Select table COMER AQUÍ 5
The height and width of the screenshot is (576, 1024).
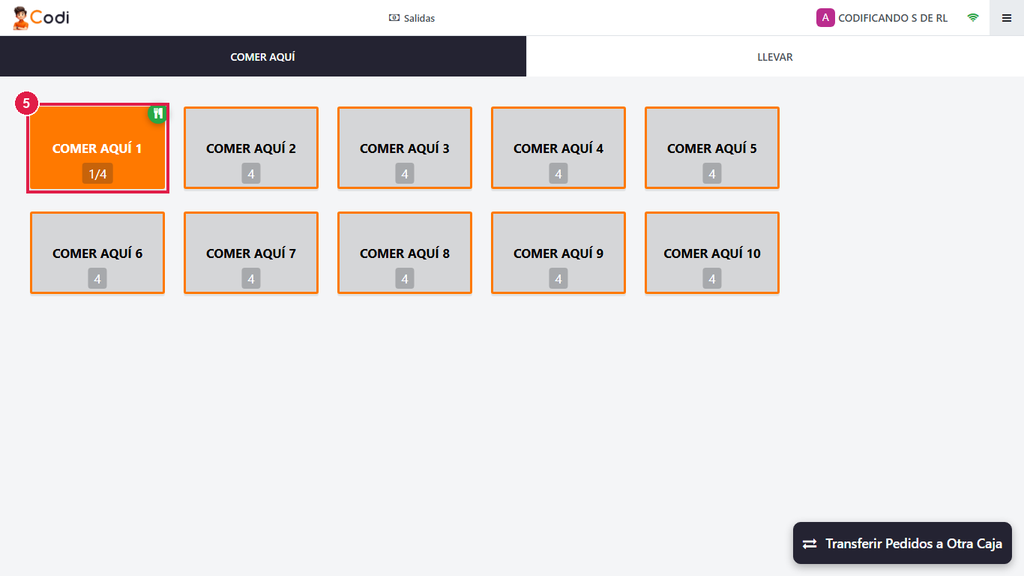pyautogui.click(x=712, y=148)
